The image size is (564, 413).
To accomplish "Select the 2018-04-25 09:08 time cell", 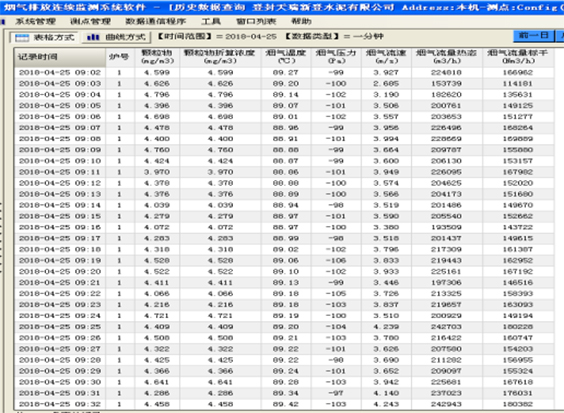I will [x=60, y=139].
